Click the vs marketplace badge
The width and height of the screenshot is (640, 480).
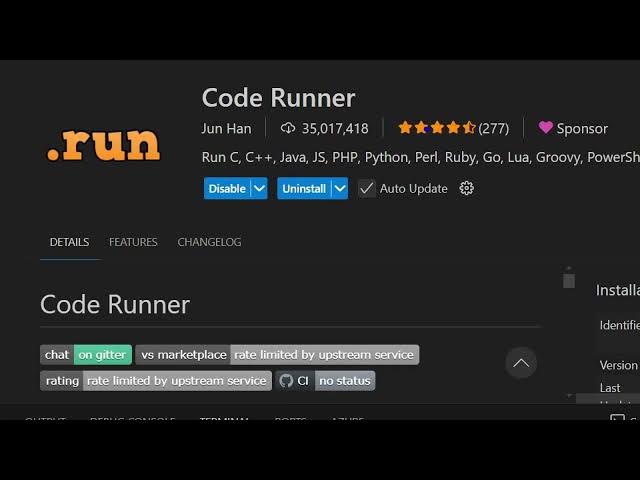[277, 355]
